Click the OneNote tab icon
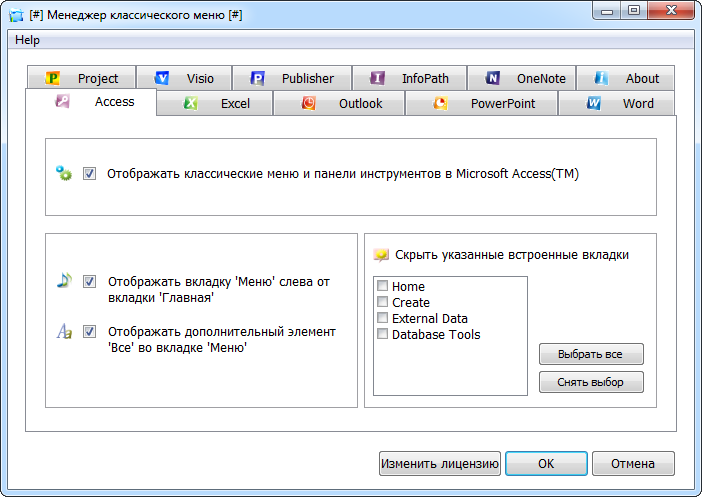Image resolution: width=702 pixels, height=497 pixels. (492, 78)
